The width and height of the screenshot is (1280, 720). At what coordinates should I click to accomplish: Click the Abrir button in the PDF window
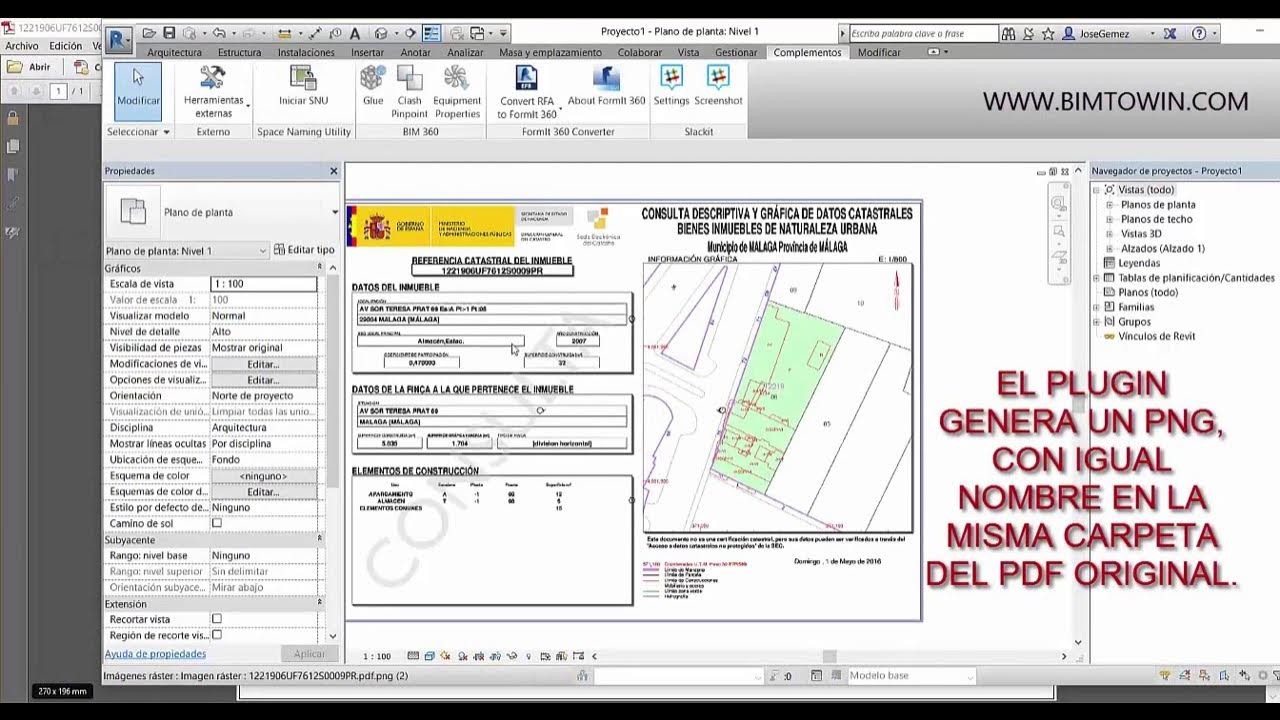point(30,67)
